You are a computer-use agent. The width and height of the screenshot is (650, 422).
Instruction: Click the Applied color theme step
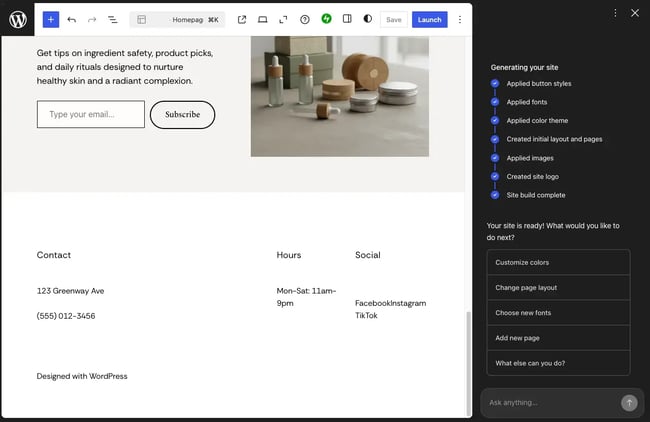coord(537,120)
